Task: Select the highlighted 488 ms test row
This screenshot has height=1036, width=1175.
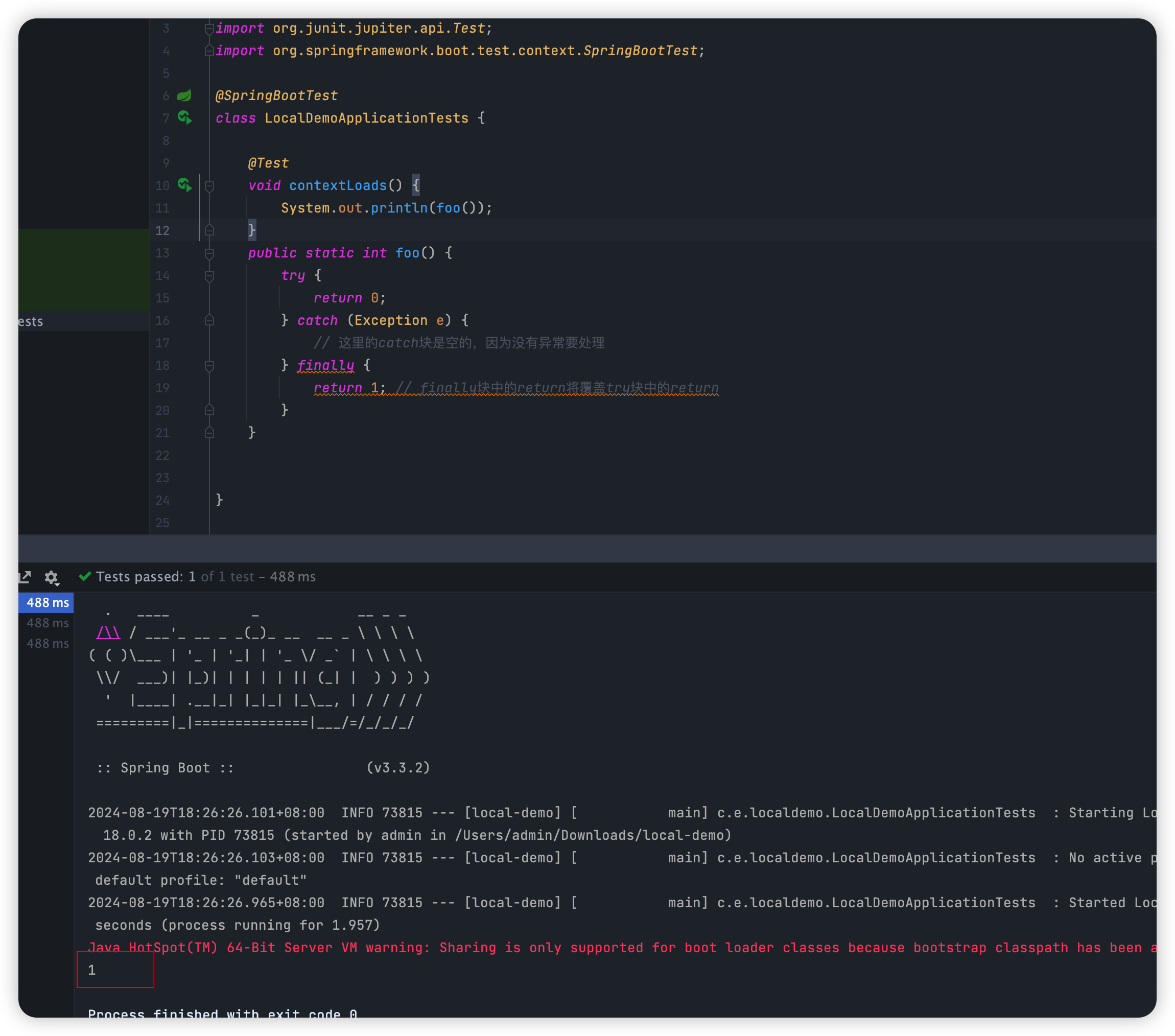Action: [x=46, y=602]
